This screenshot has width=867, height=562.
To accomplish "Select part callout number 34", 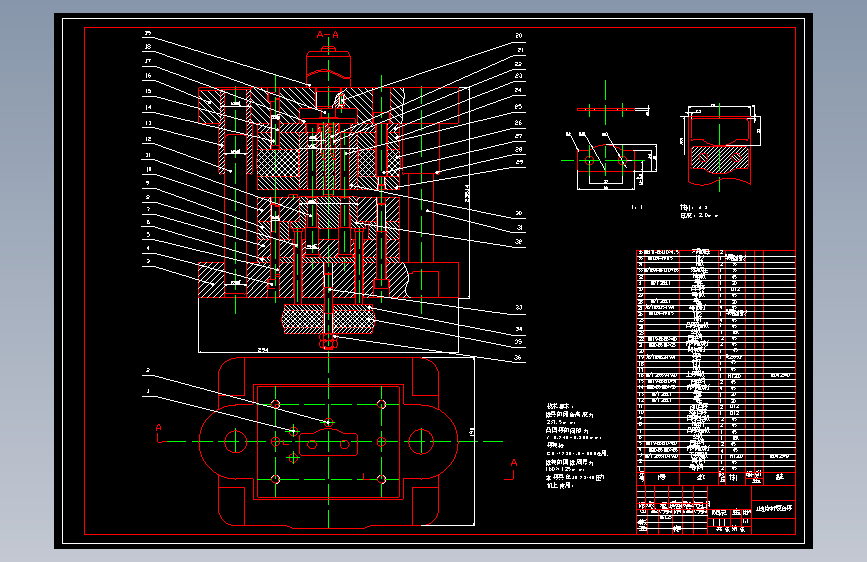I will point(519,329).
